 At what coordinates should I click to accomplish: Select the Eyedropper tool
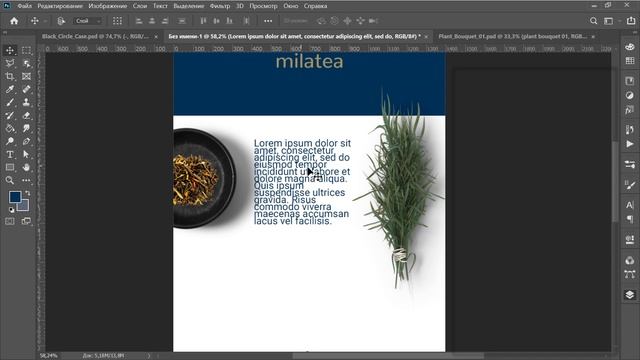(x=10, y=89)
